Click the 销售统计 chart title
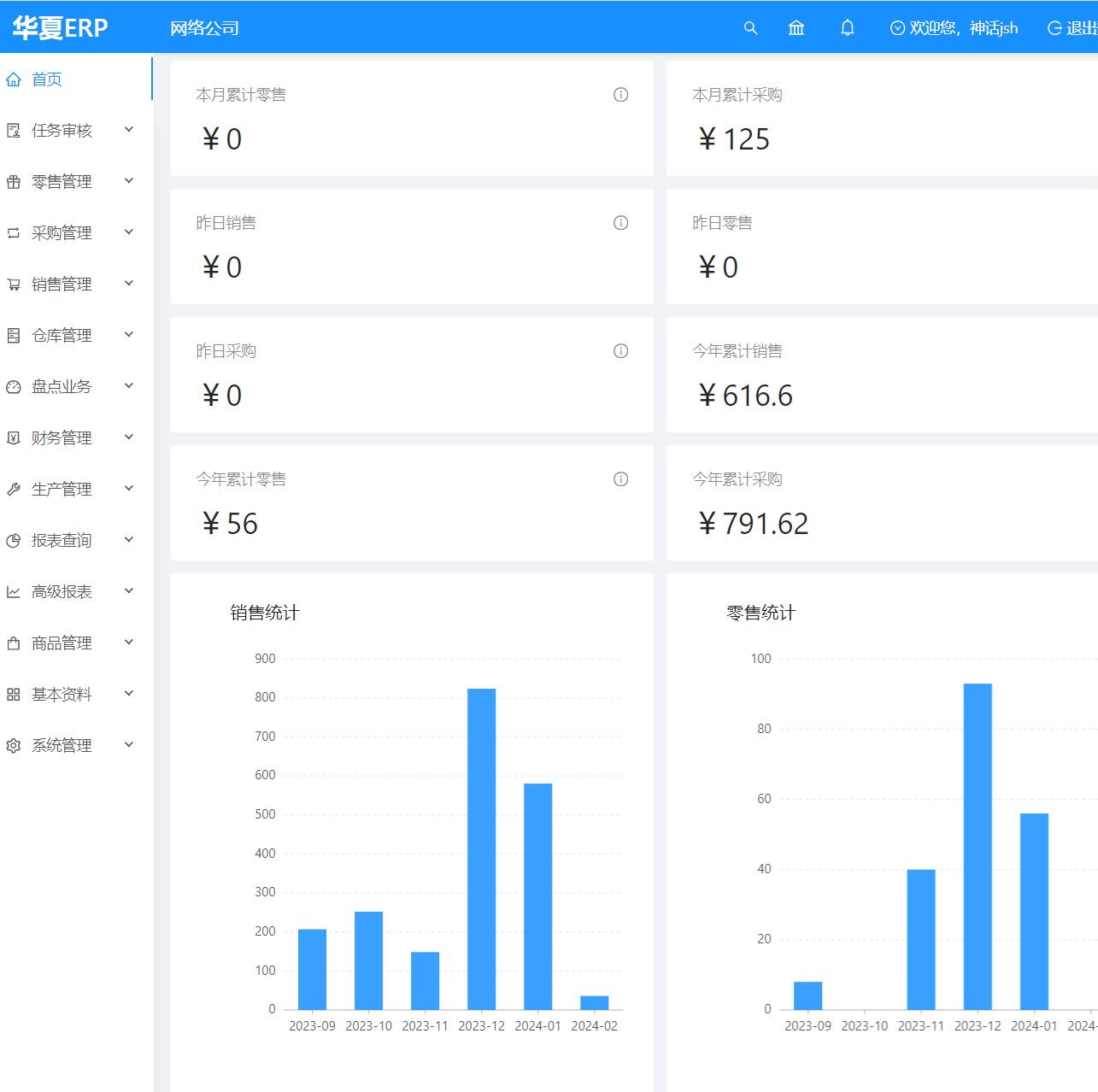The image size is (1098, 1092). click(265, 613)
